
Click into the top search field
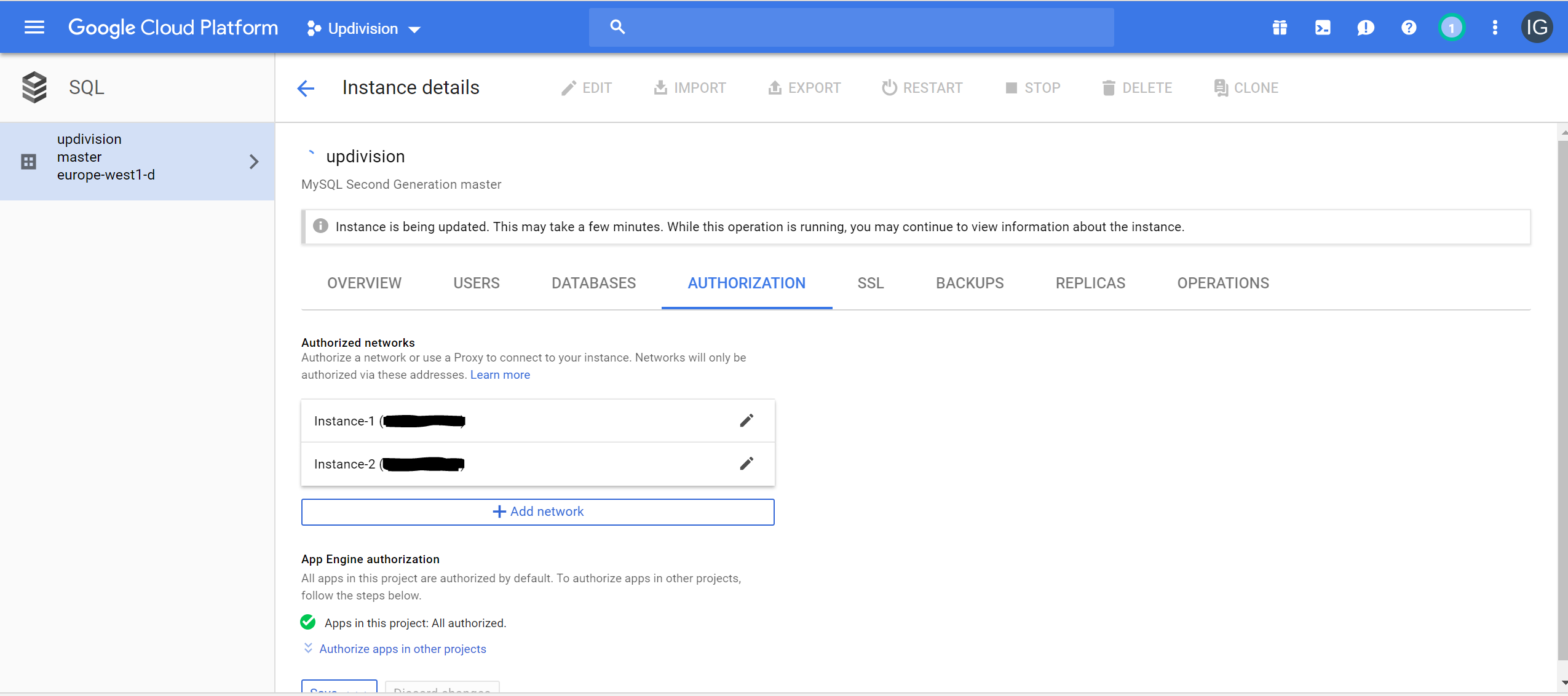(x=861, y=27)
